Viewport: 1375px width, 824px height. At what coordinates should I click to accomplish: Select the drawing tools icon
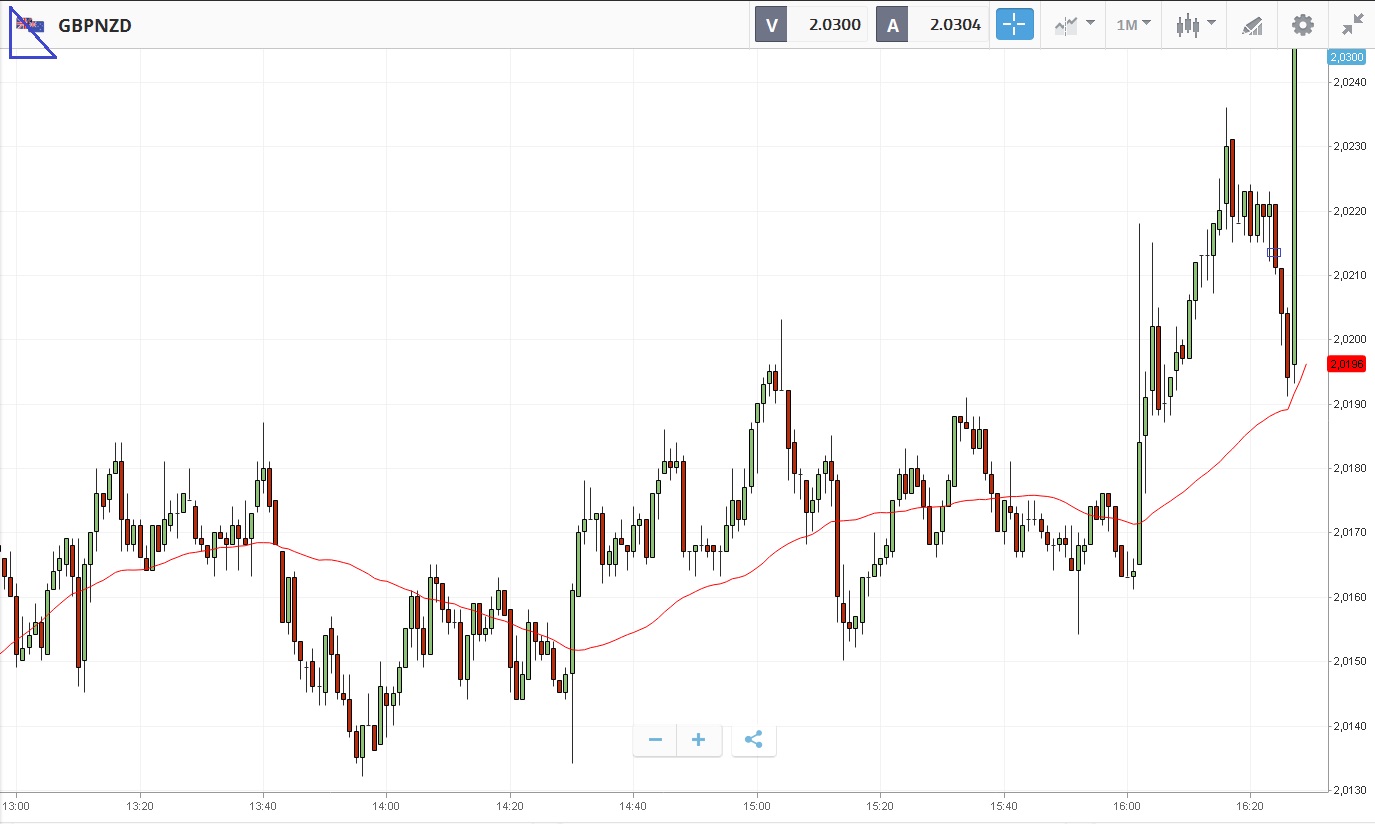(1252, 25)
